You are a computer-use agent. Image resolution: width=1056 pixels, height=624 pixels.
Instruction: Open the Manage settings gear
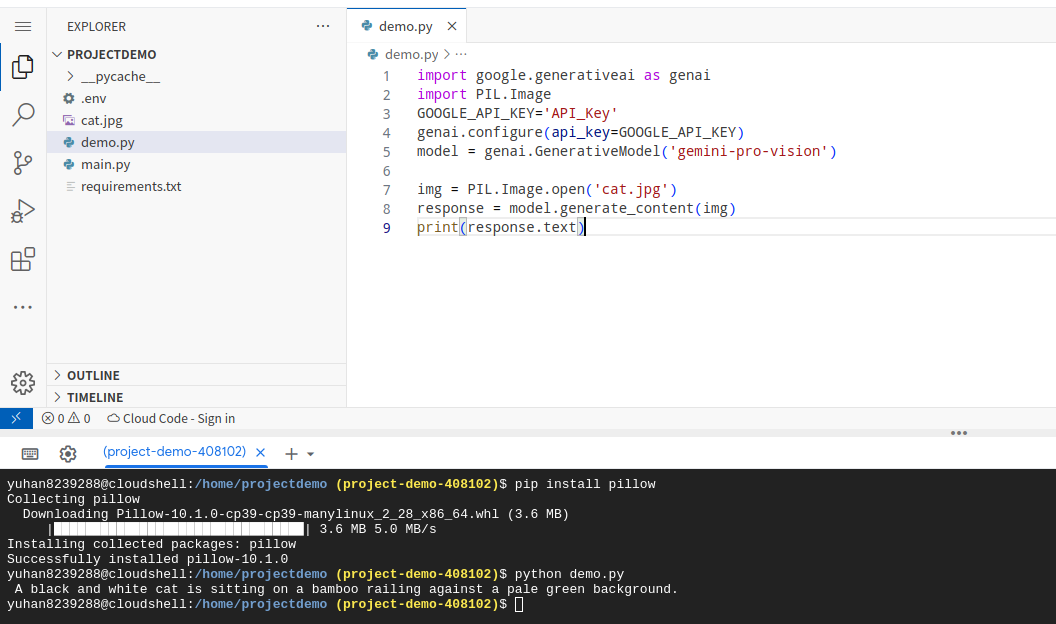click(x=23, y=382)
